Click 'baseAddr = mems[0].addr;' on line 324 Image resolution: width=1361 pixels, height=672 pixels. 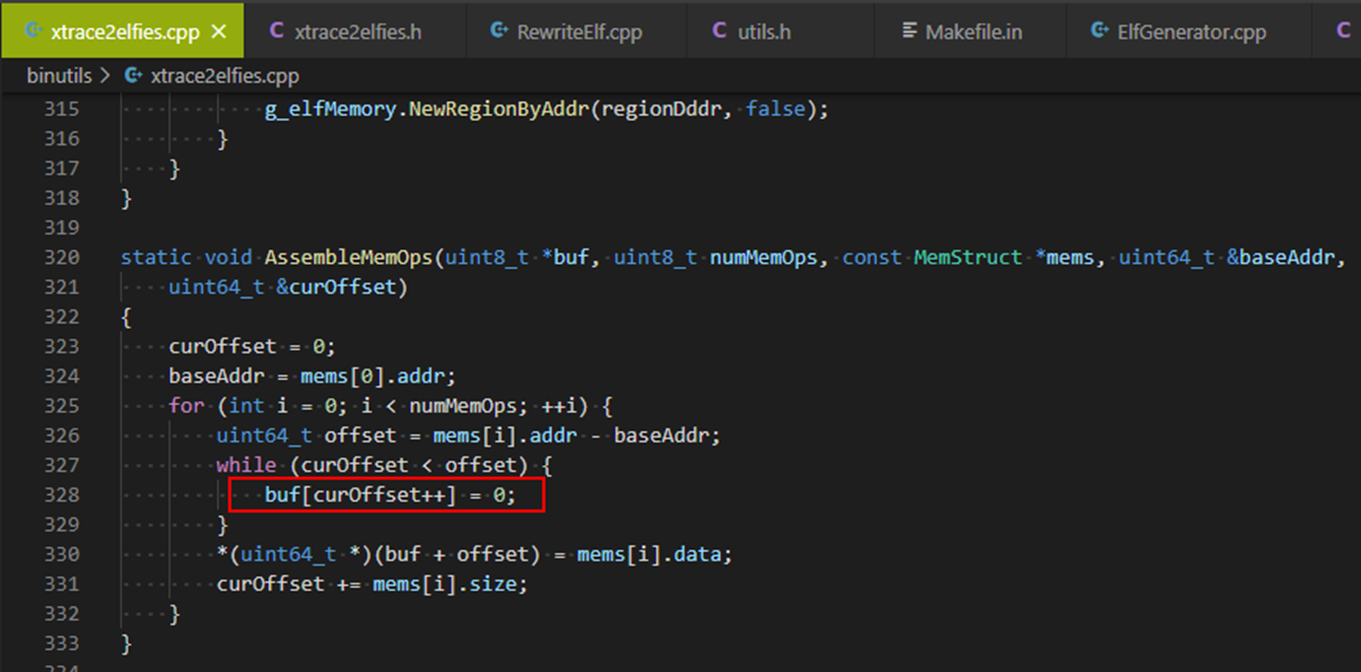coord(312,376)
